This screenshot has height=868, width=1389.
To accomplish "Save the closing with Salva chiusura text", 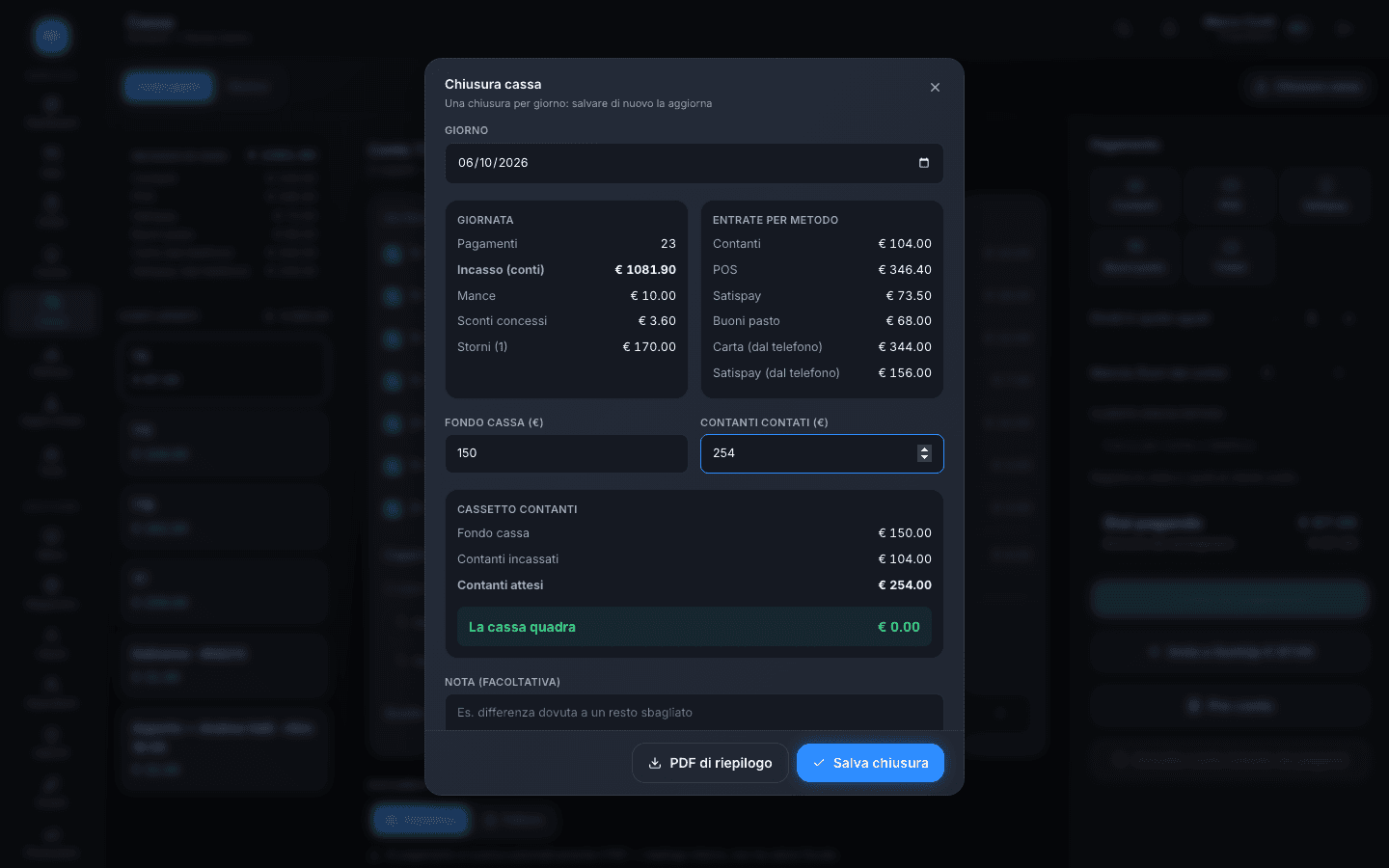I will point(881,763).
